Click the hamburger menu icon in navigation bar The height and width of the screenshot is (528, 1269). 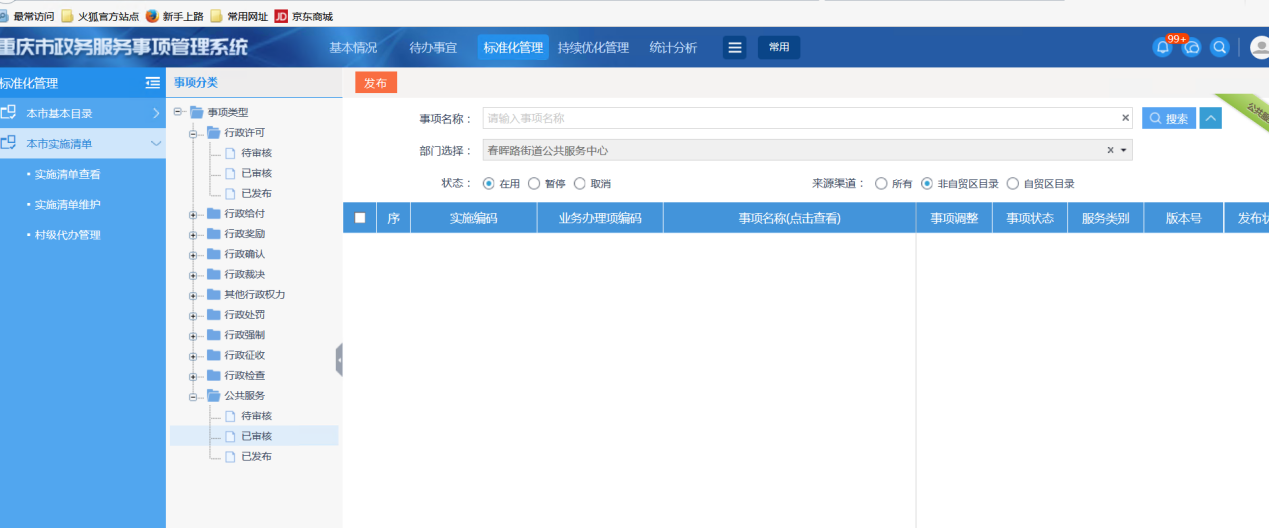point(735,48)
